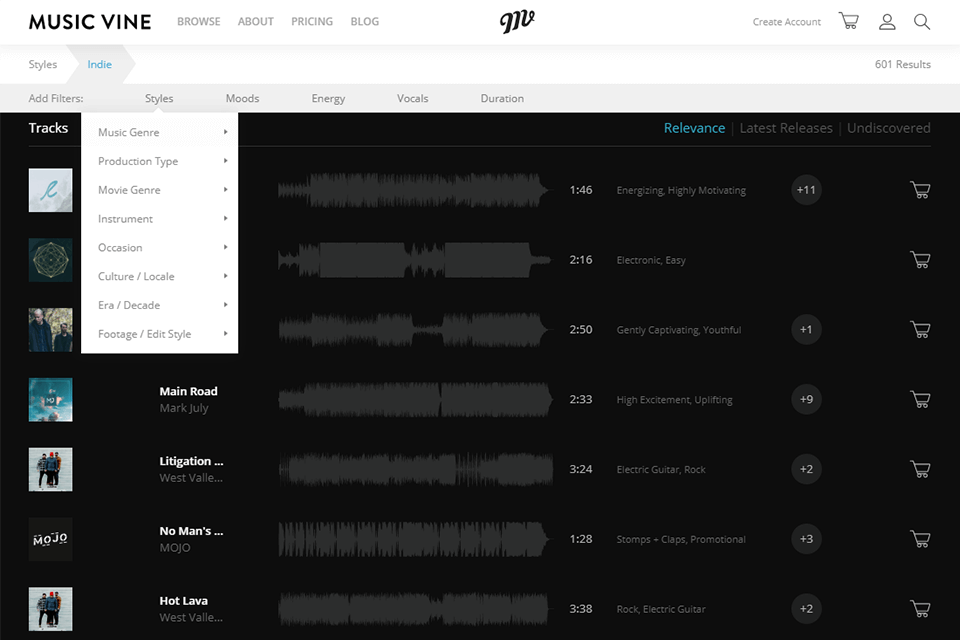Open the Styles filter dropdown
960x640 pixels.
159,98
